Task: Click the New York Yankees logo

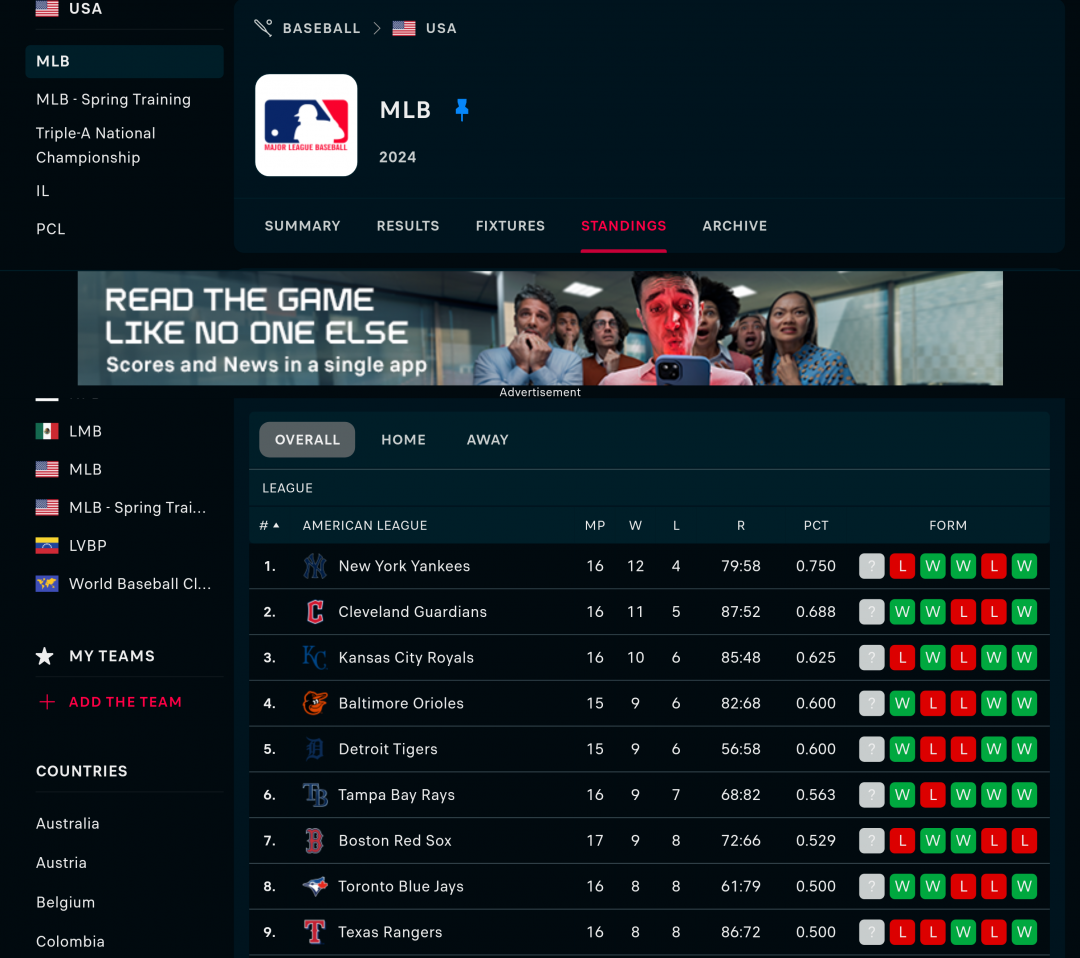Action: tap(315, 566)
